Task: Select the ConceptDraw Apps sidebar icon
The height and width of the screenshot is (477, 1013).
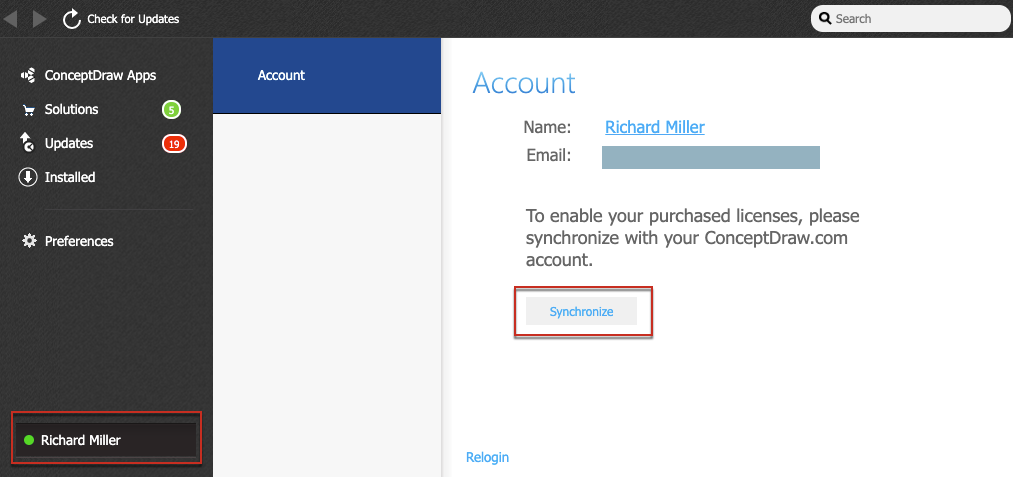Action: (28, 75)
